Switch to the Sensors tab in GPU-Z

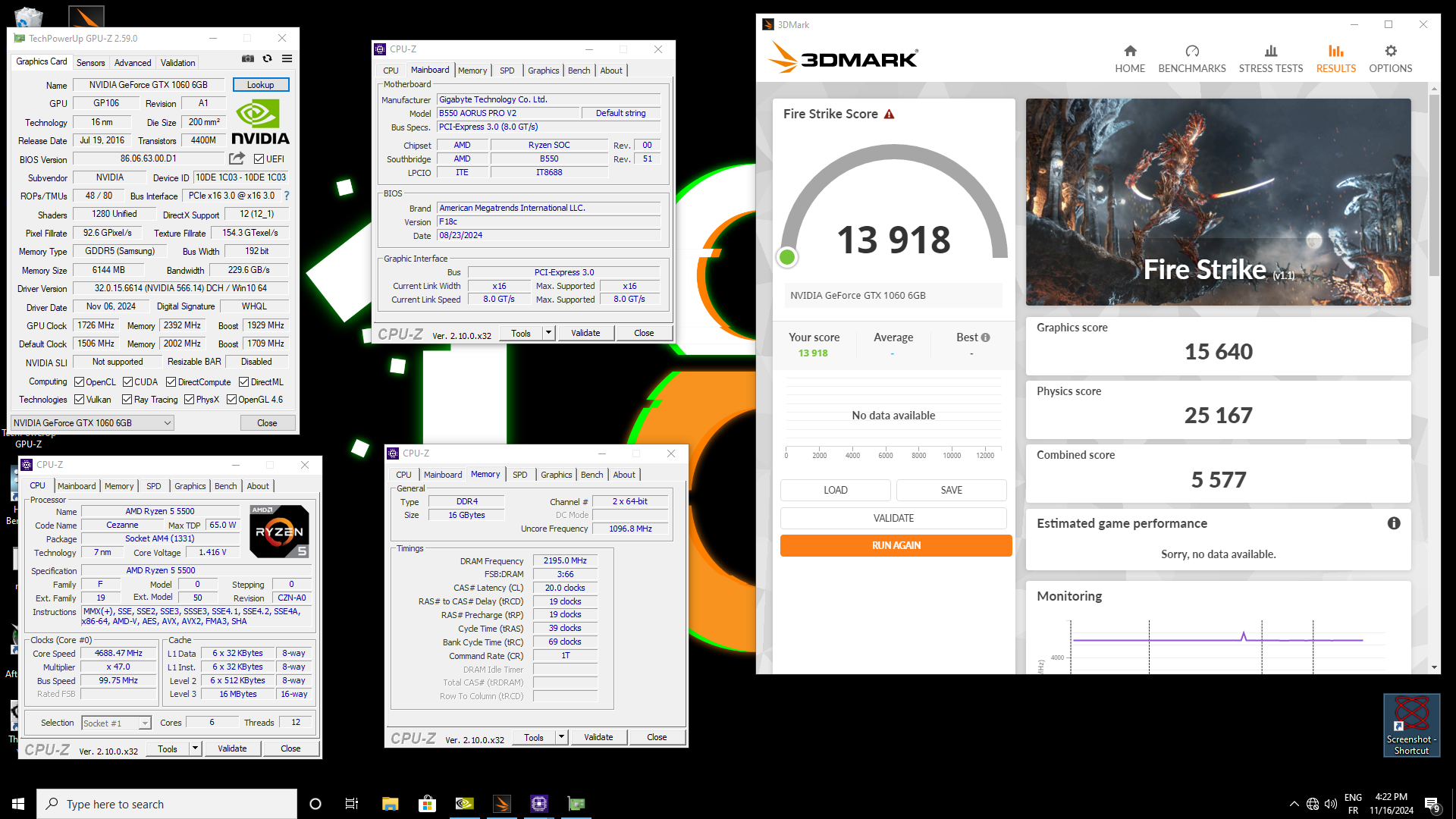pyautogui.click(x=91, y=63)
